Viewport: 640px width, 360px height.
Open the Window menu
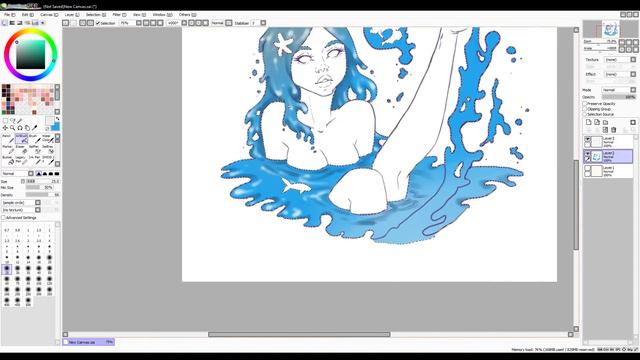point(161,15)
